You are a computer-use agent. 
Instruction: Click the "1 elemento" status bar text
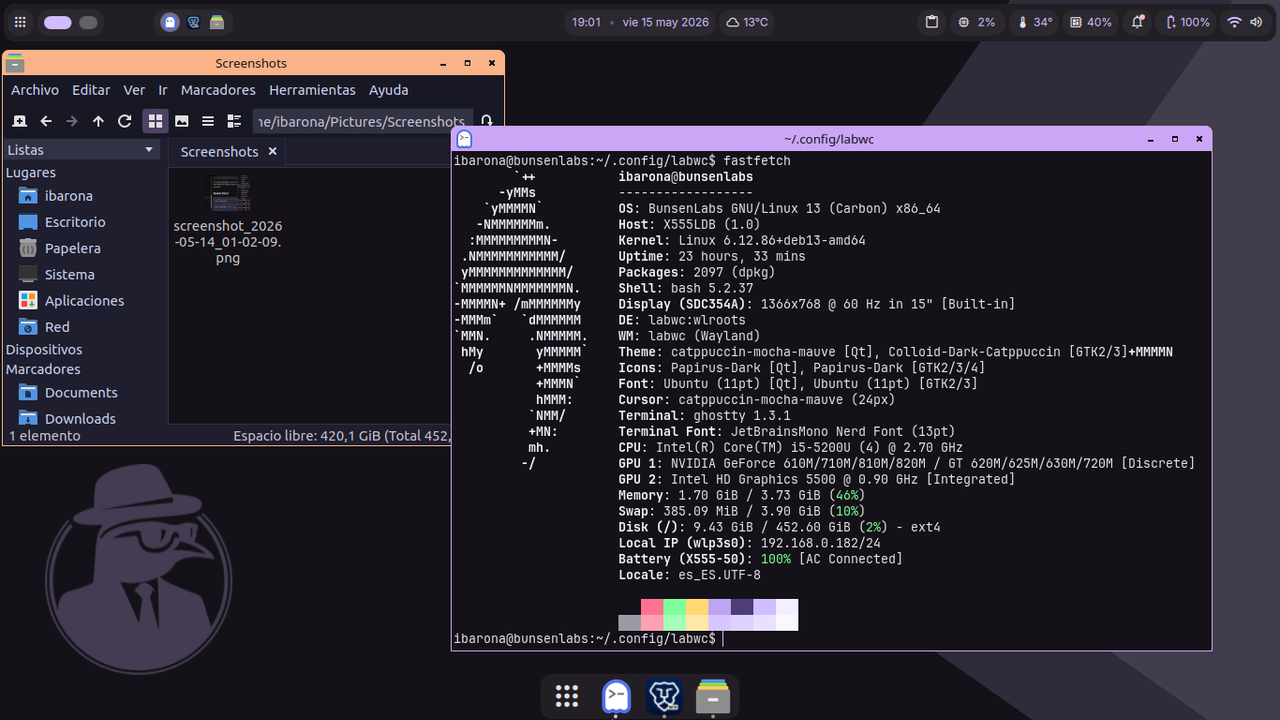45,436
